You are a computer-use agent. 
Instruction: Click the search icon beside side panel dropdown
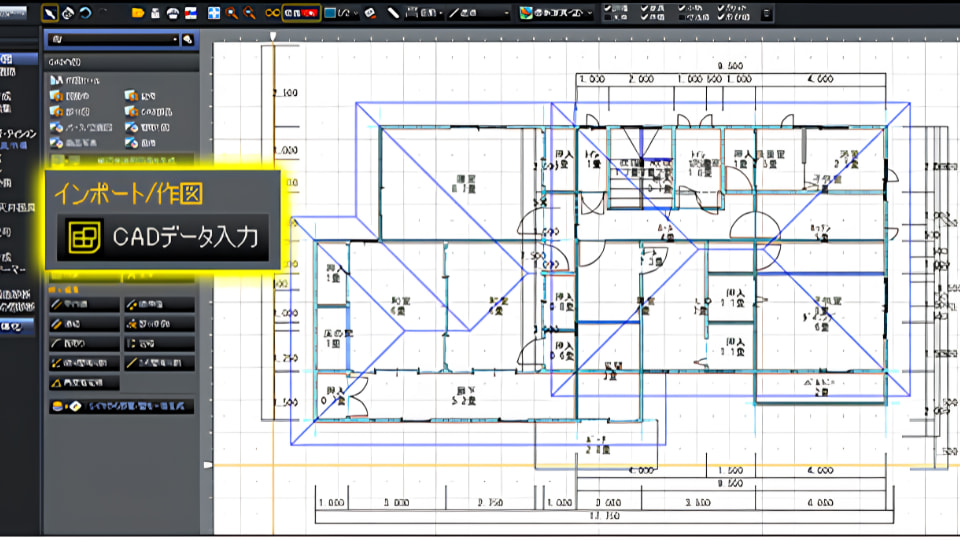pyautogui.click(x=188, y=40)
